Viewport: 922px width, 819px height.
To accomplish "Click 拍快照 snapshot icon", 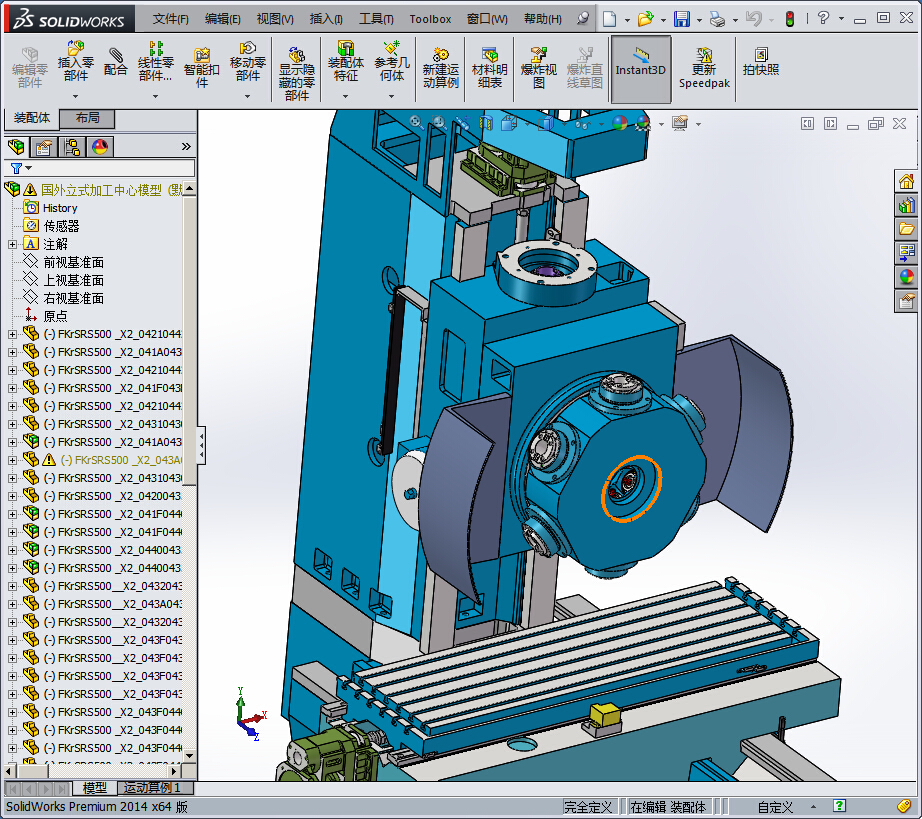I will 761,62.
